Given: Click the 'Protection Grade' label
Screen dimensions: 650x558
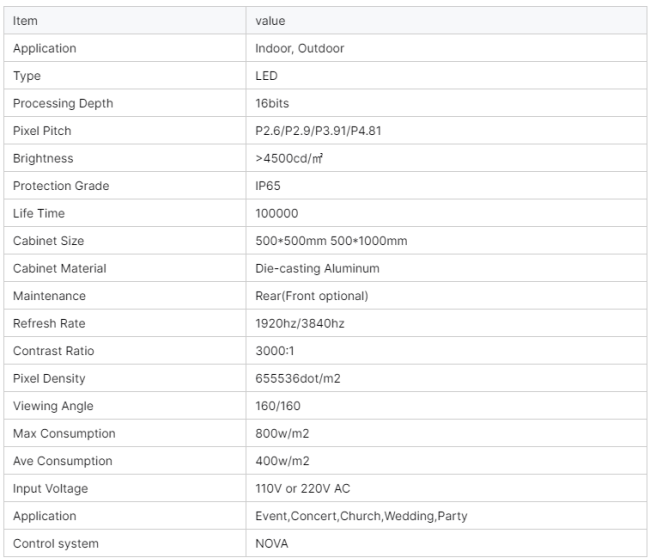Looking at the screenshot, I should coord(61,186).
